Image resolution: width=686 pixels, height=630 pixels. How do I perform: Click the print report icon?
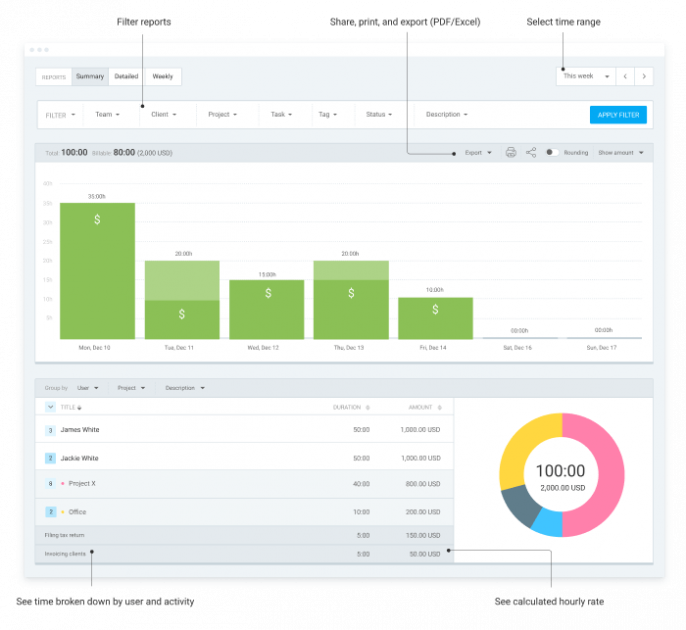point(510,153)
